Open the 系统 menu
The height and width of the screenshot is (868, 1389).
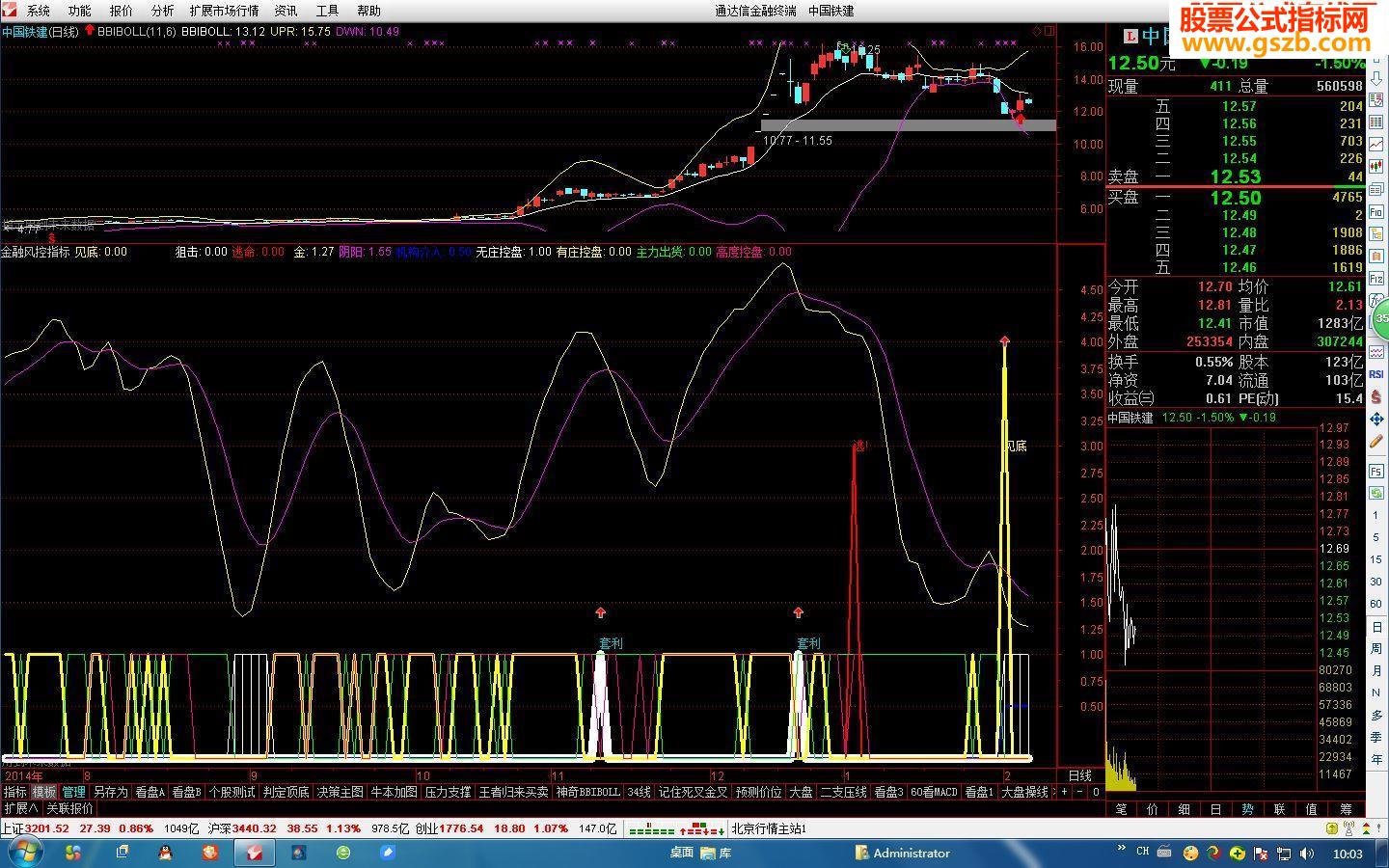pos(39,11)
